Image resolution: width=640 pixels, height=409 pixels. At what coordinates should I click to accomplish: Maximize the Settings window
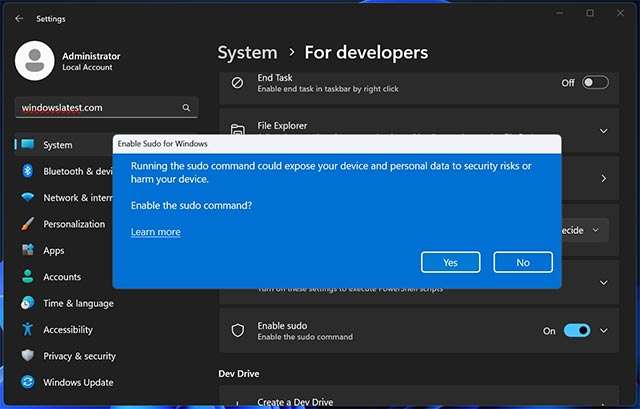(x=590, y=13)
